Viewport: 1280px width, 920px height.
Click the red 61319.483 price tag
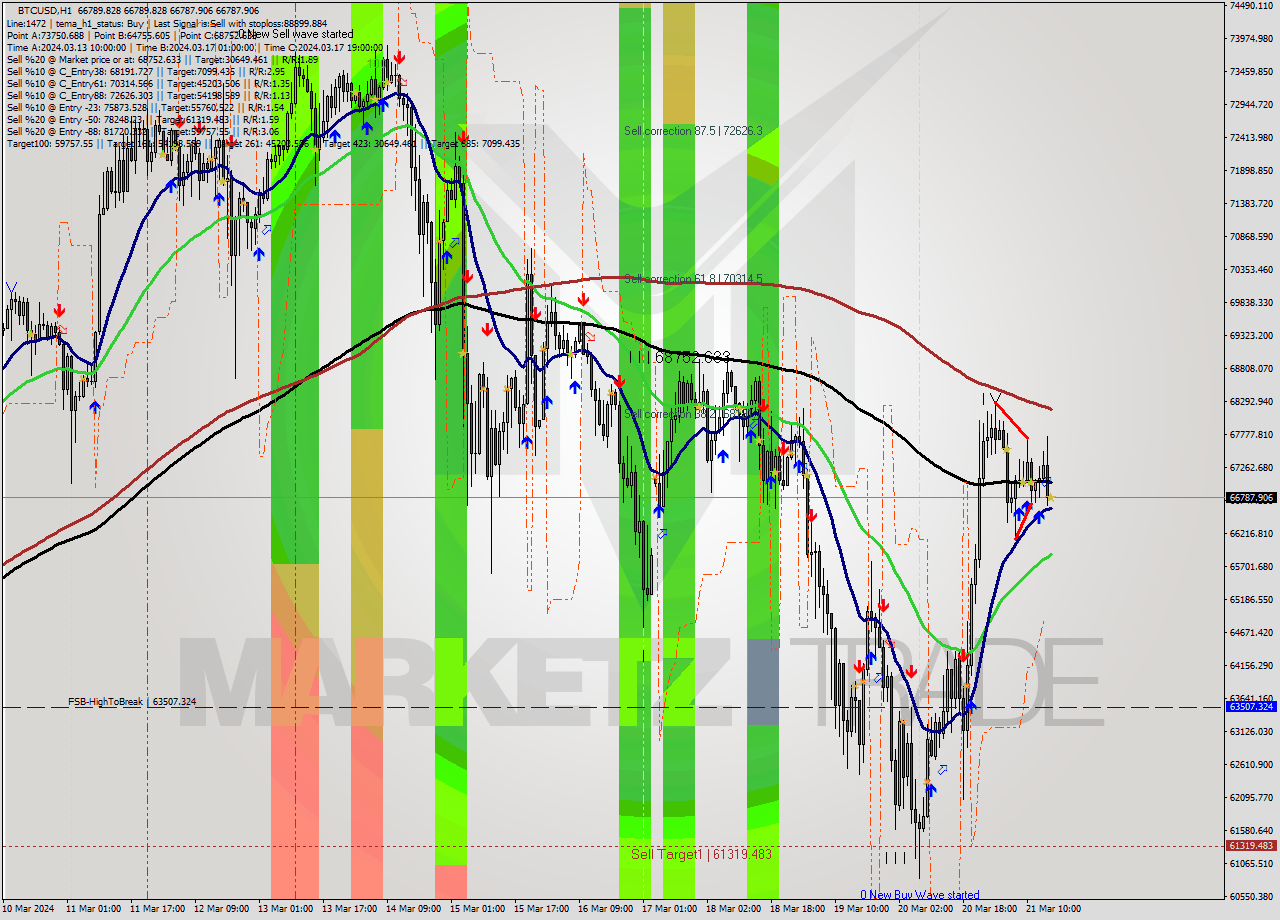point(1250,845)
